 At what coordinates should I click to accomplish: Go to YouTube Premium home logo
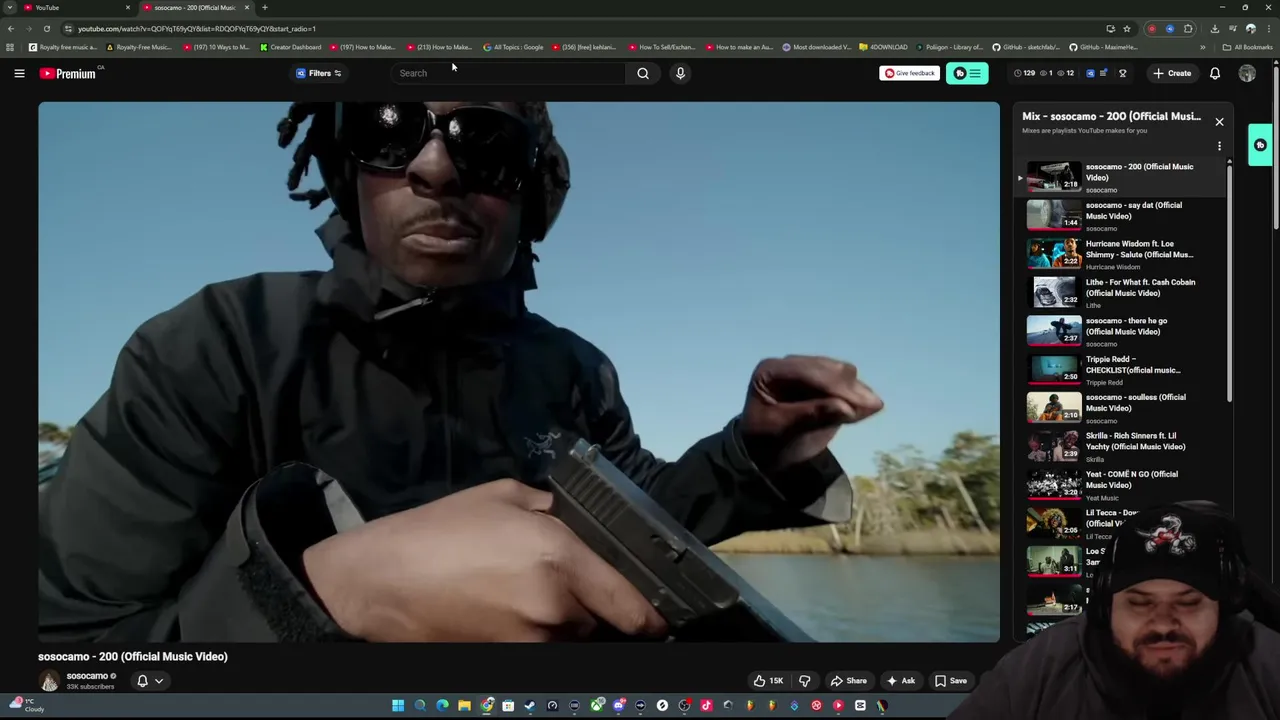68,73
